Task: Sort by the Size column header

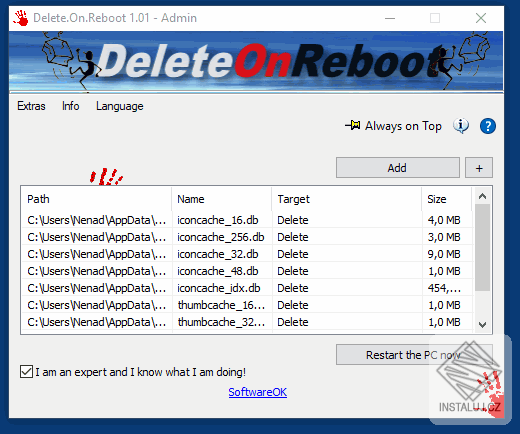Action: tap(447, 199)
